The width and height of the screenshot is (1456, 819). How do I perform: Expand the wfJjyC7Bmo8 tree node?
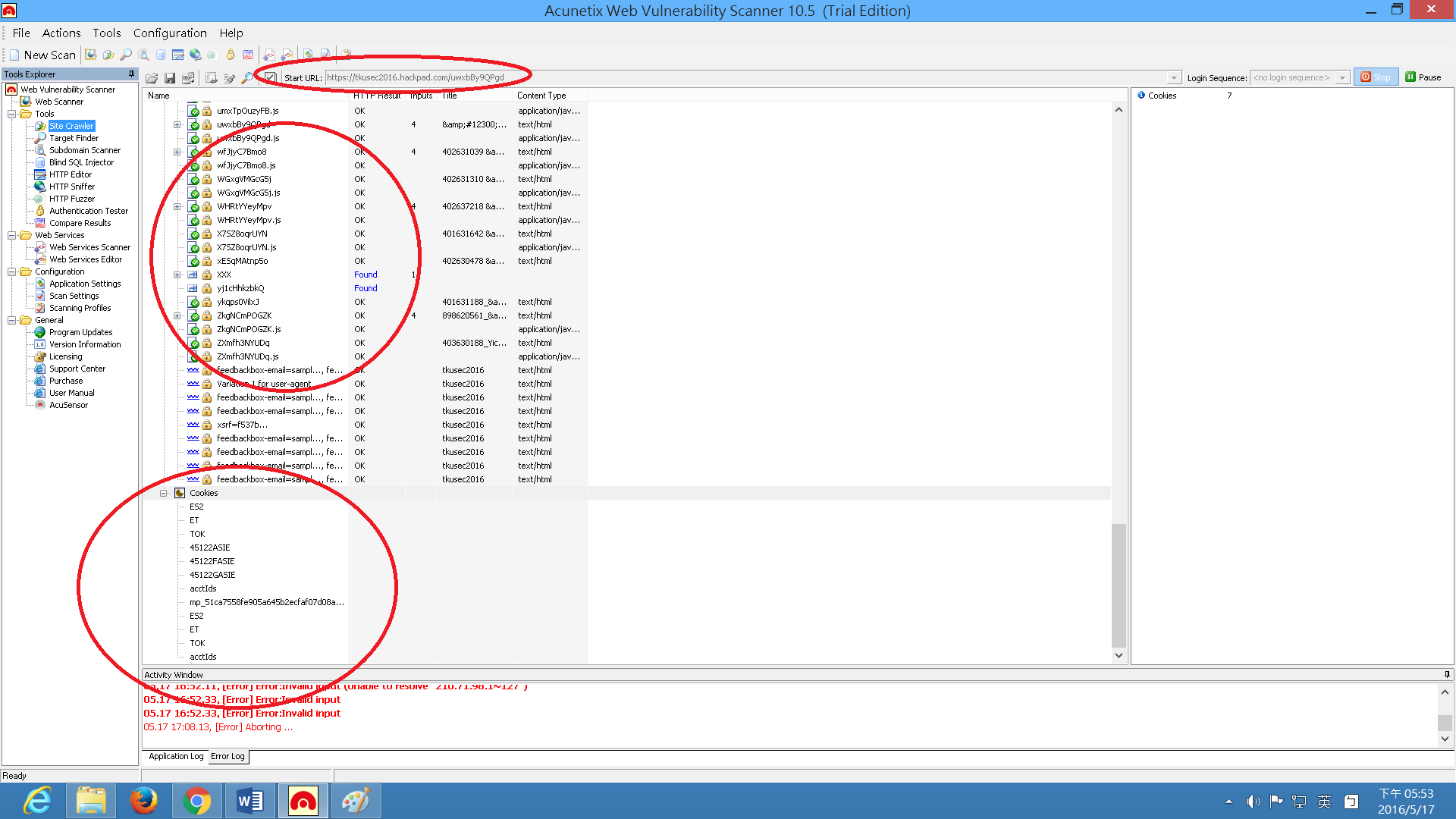point(177,152)
